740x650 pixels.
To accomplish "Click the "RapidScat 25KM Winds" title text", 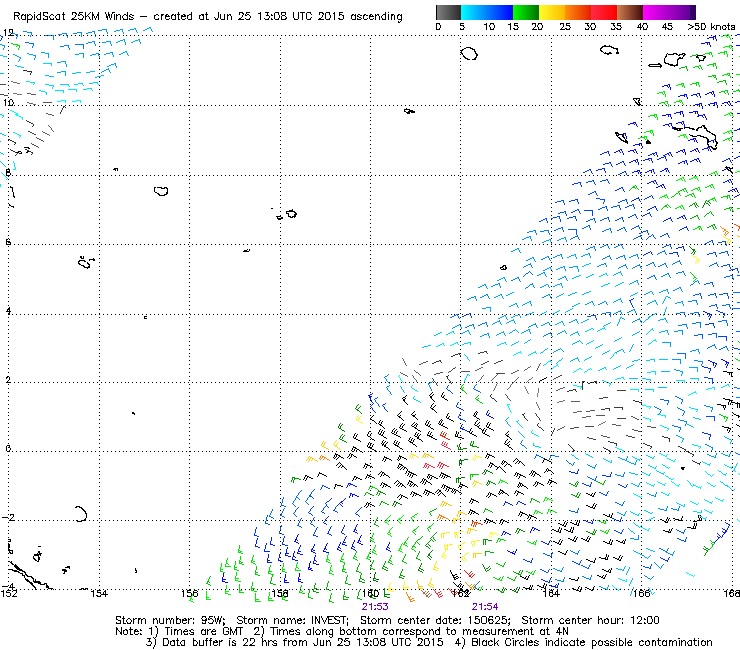I will (74, 17).
